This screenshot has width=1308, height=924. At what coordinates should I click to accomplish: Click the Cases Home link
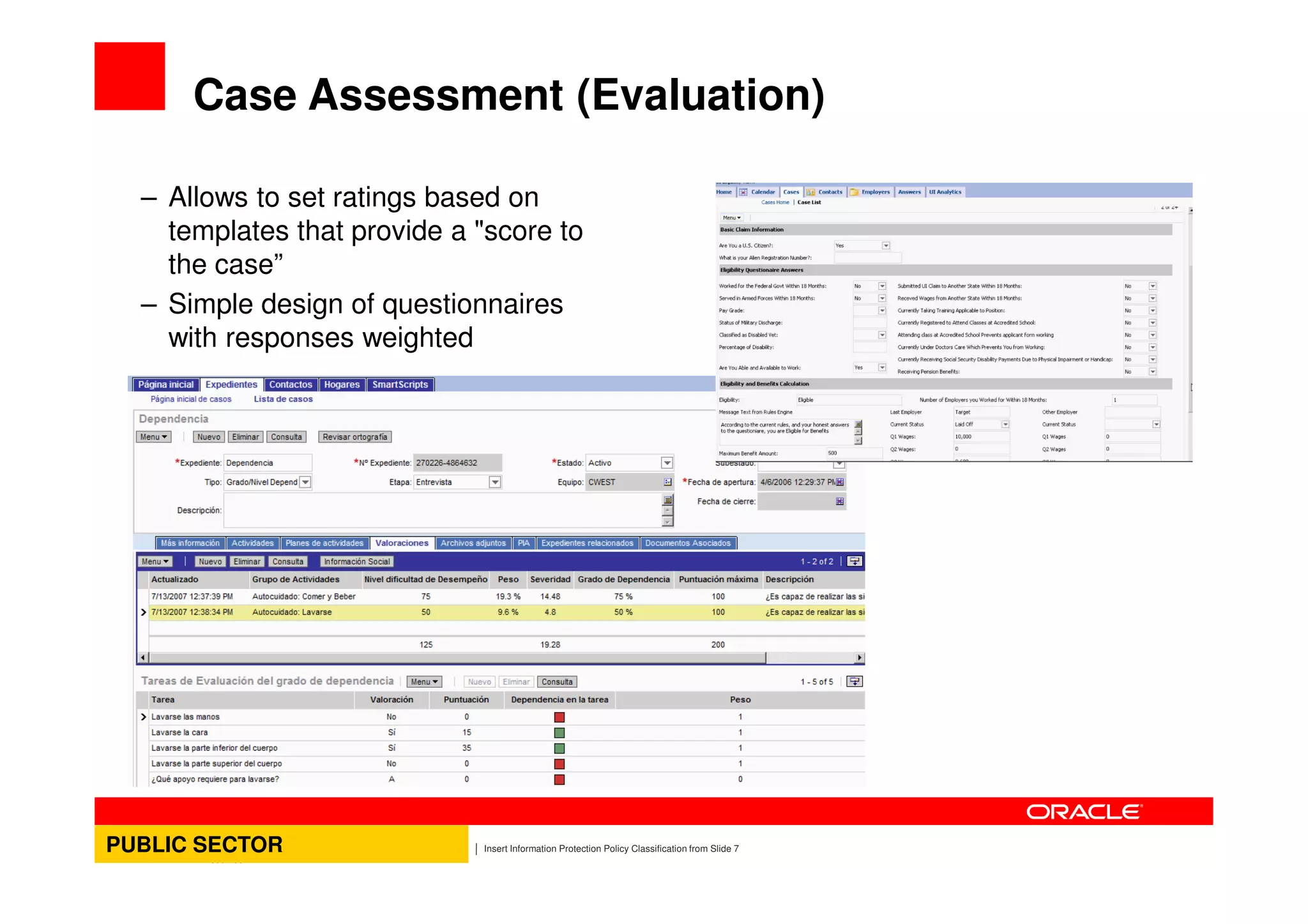[775, 202]
